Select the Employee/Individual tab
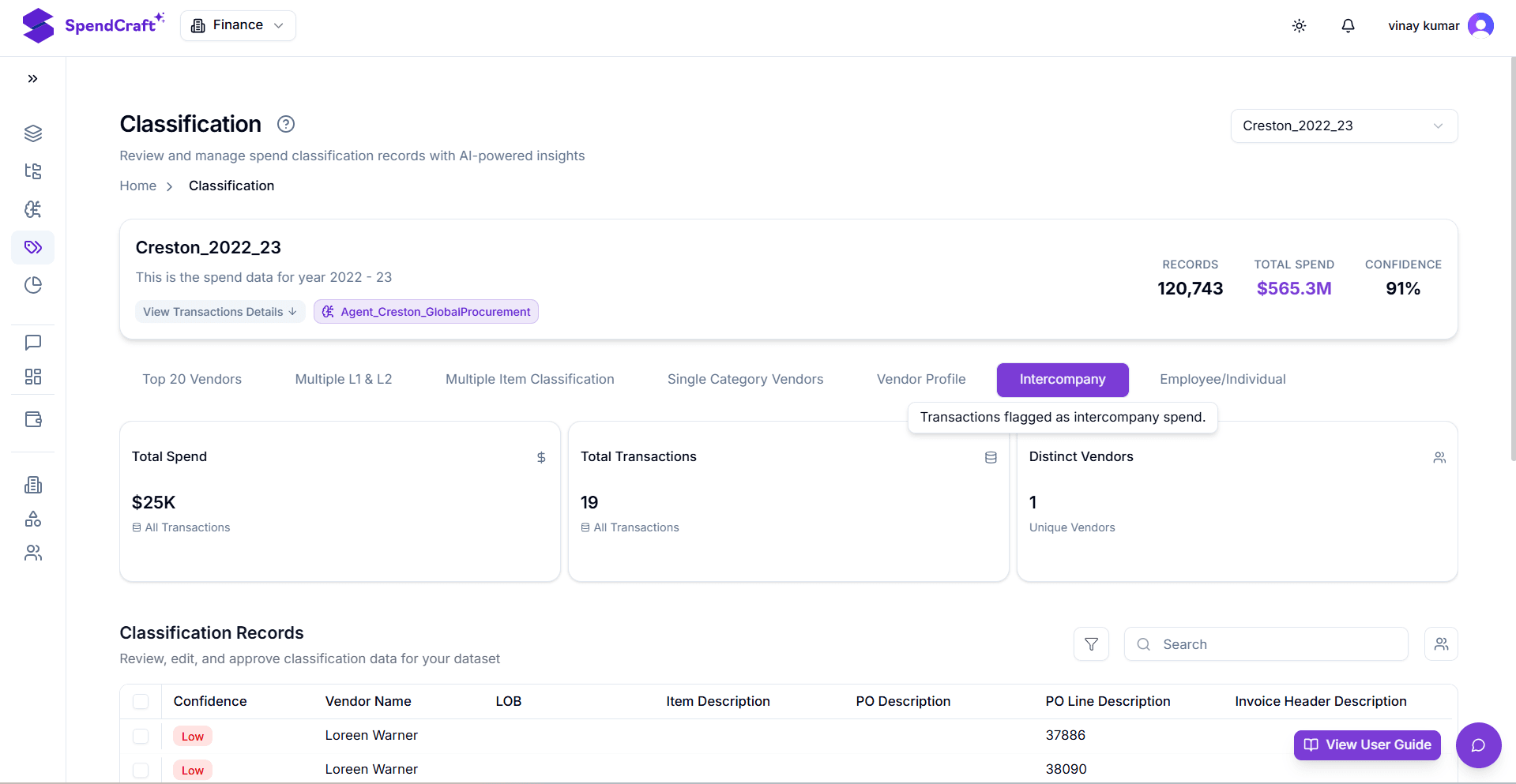 (1222, 380)
